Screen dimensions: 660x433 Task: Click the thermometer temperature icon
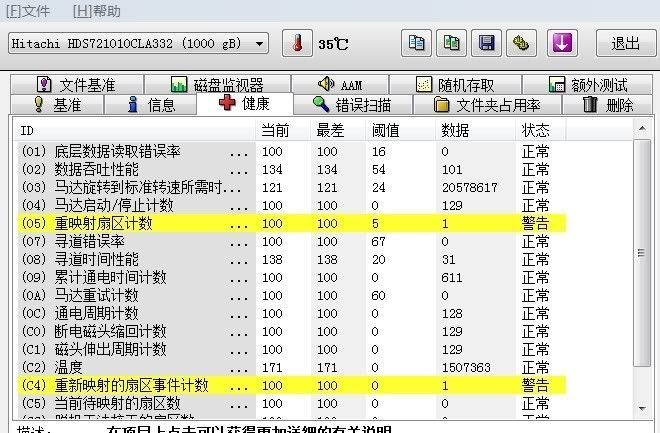click(297, 43)
